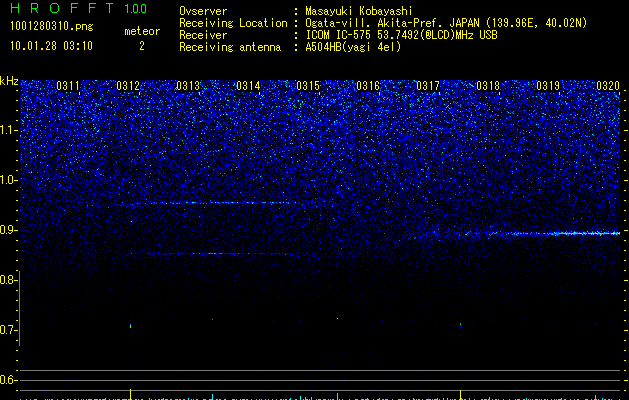Click the 0313 time marker
Image resolution: width=629 pixels, height=400 pixels.
[188, 86]
